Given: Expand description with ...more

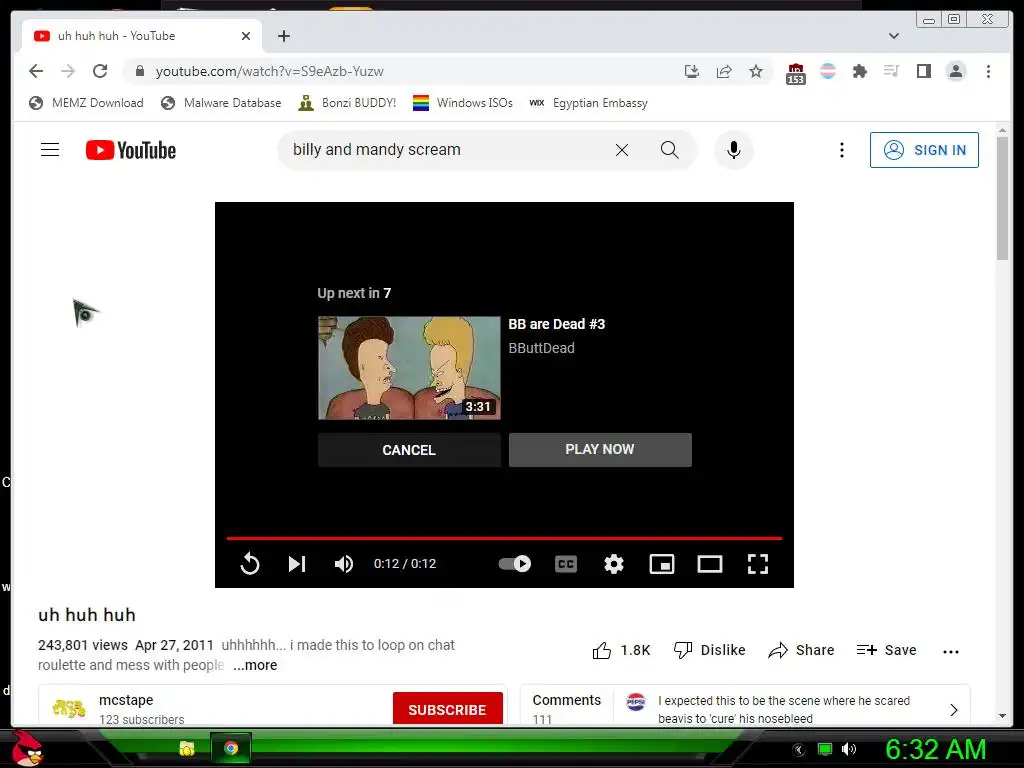Looking at the screenshot, I should 255,665.
